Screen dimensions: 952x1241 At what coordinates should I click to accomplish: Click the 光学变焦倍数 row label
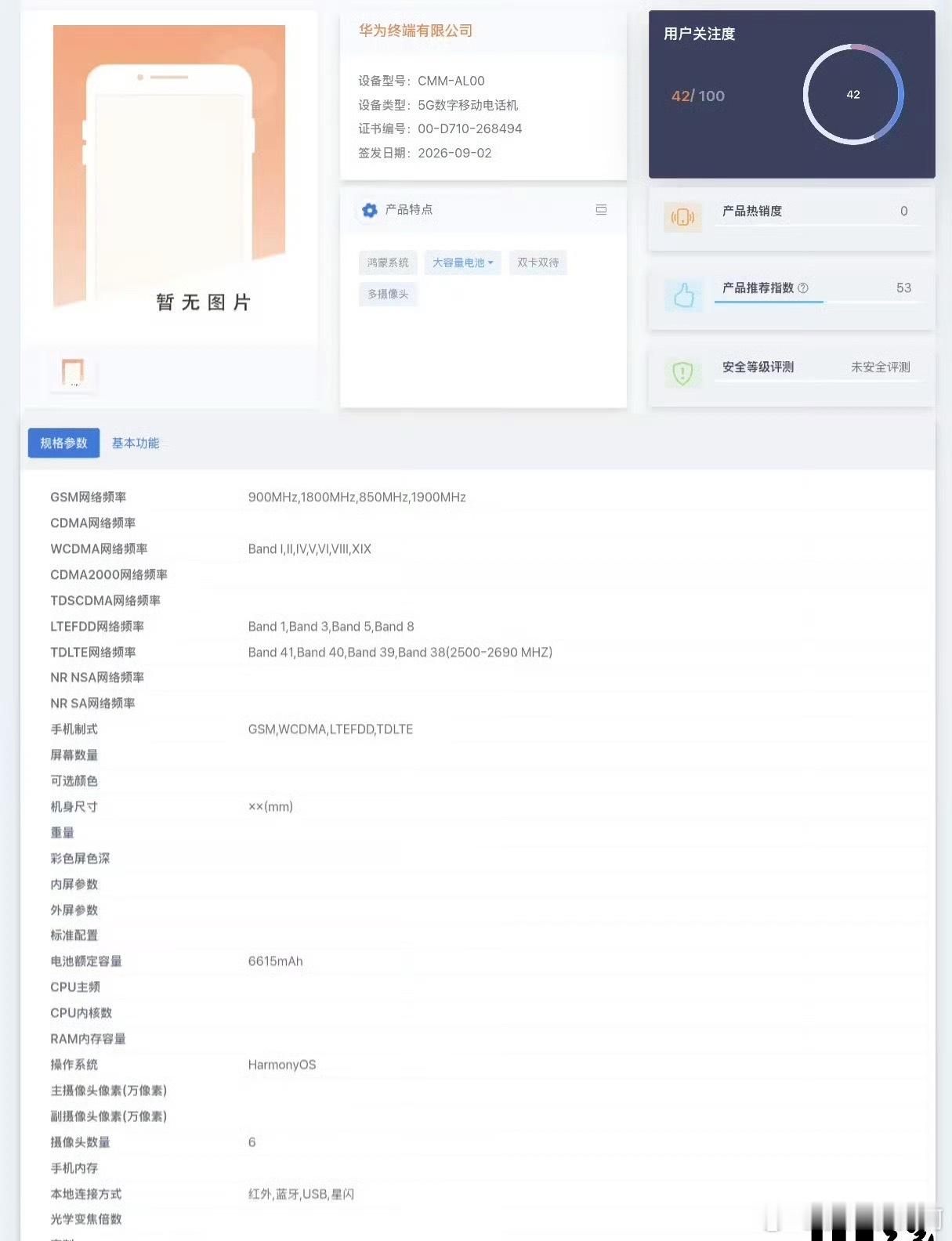tap(86, 1219)
